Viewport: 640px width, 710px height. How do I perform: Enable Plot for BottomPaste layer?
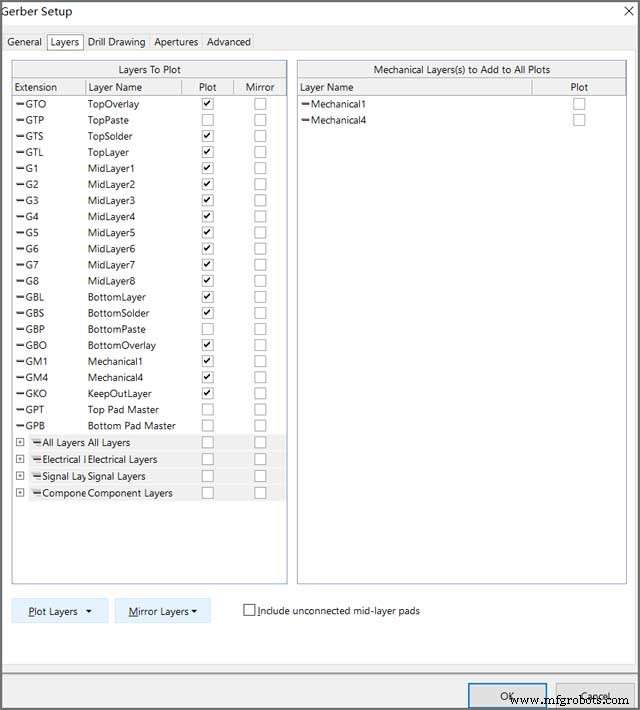pos(207,329)
